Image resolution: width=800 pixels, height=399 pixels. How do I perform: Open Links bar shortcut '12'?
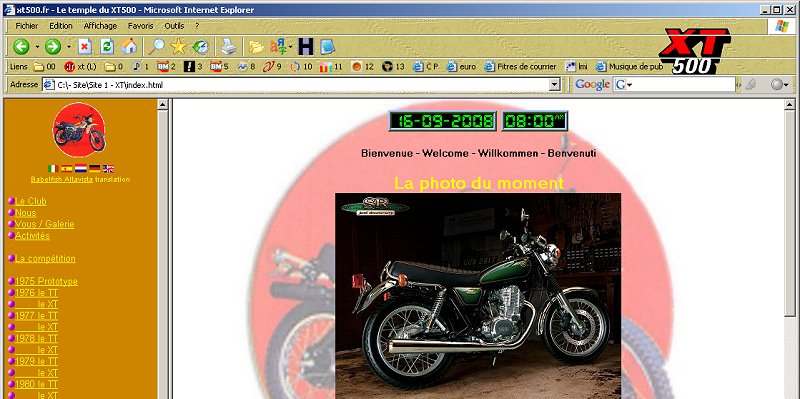(362, 66)
